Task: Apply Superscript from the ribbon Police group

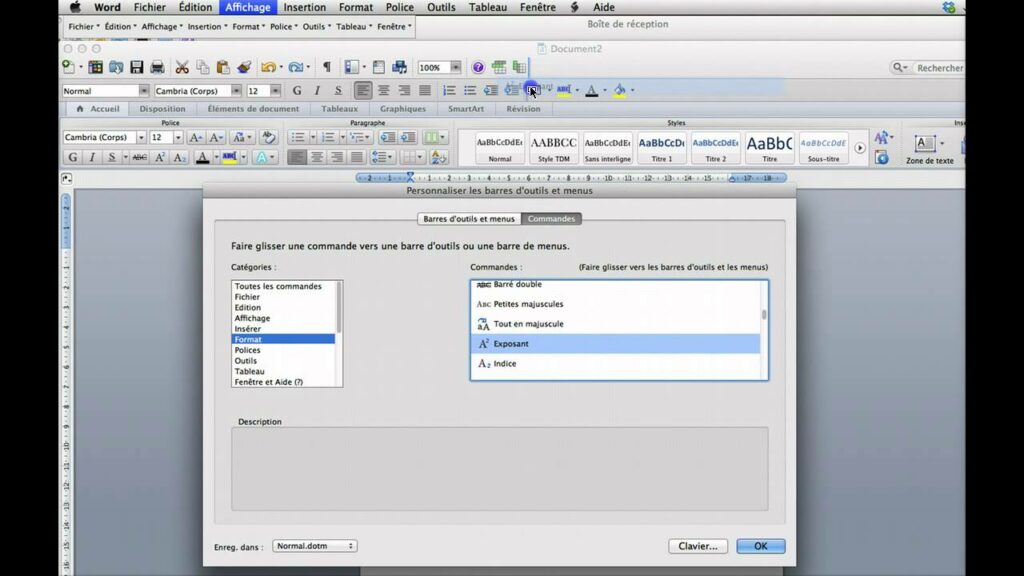Action: point(162,157)
